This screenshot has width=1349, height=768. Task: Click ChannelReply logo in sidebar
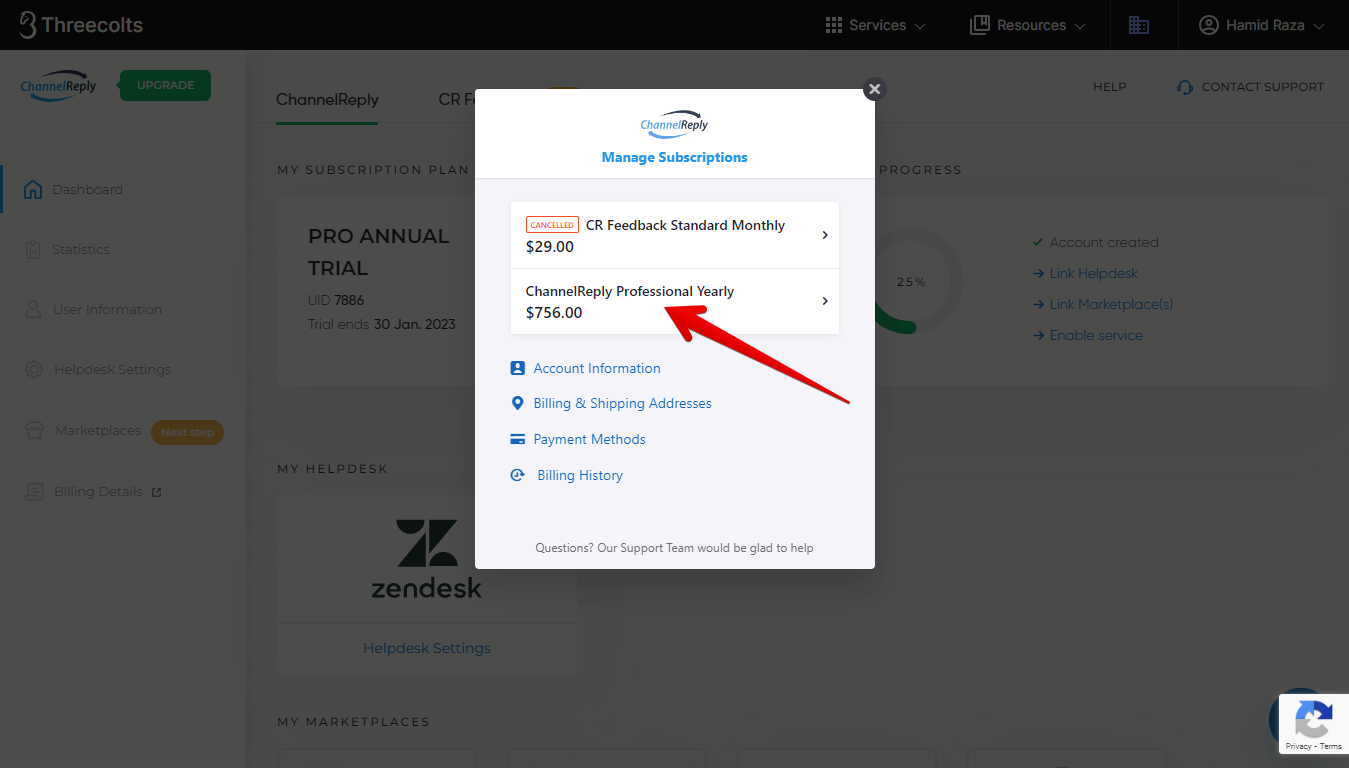click(x=59, y=86)
